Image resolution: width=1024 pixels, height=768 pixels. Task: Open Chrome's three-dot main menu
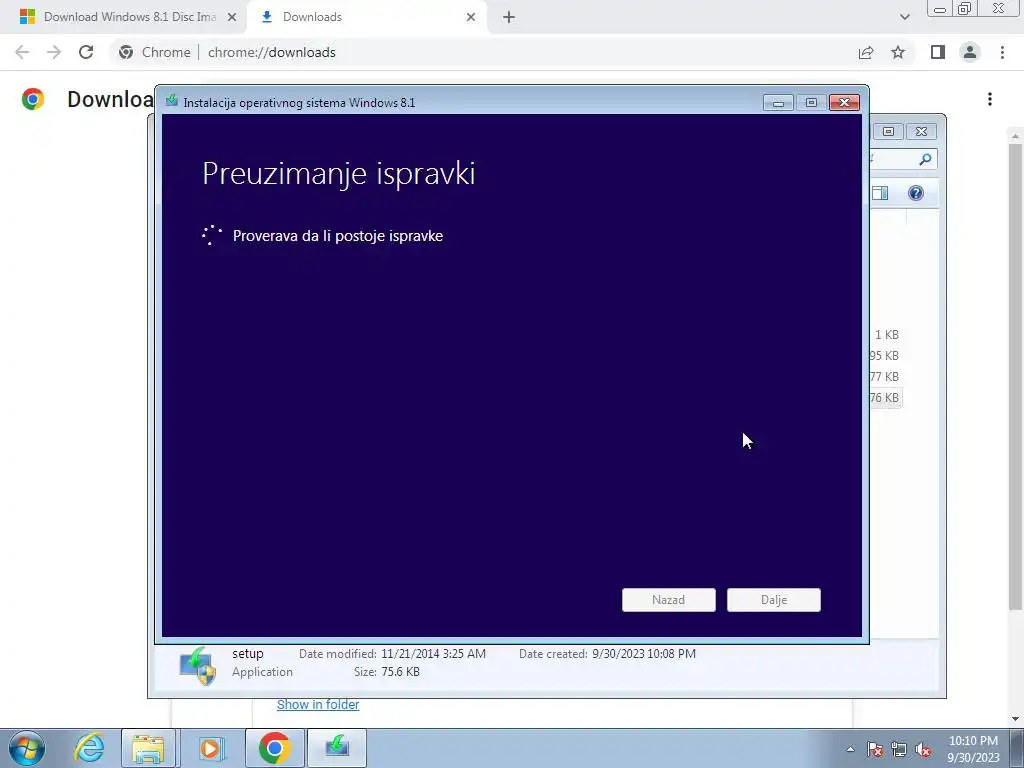pos(1002,52)
